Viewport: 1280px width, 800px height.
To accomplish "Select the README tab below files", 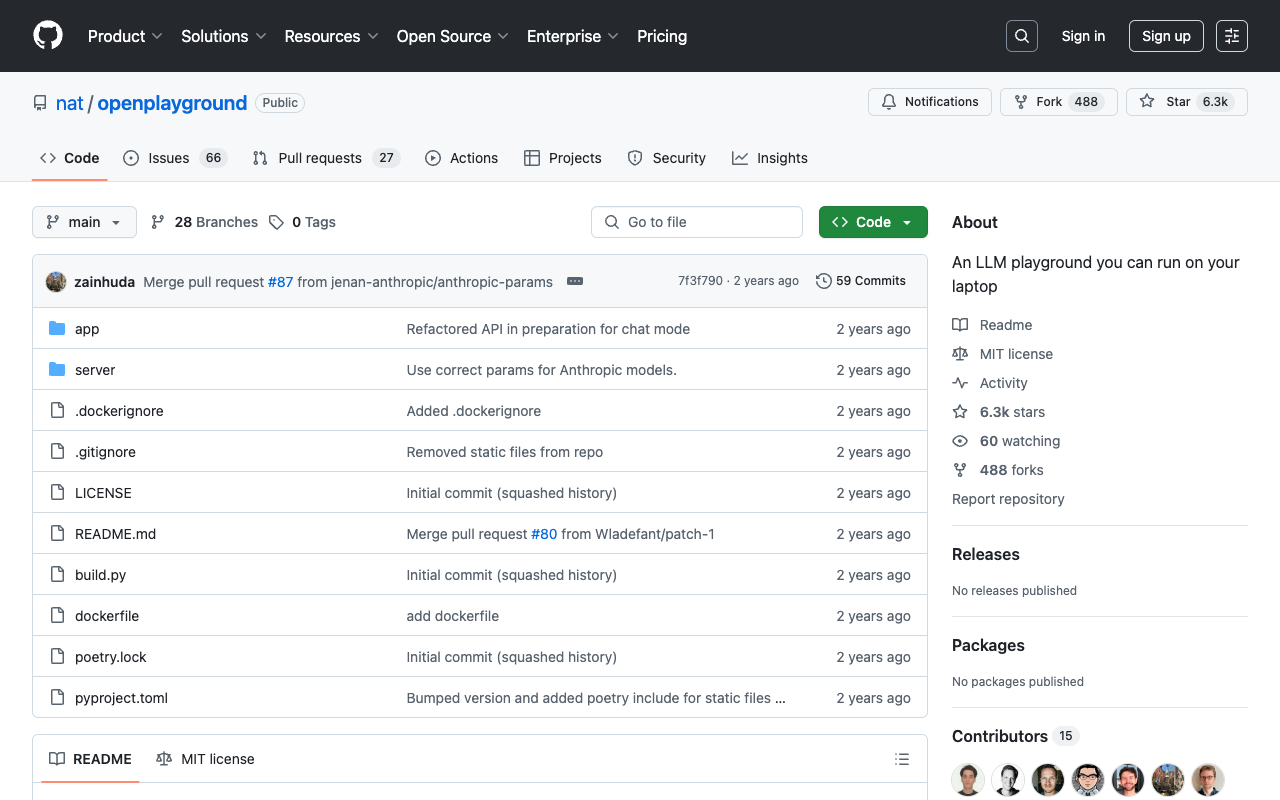I will tap(90, 759).
